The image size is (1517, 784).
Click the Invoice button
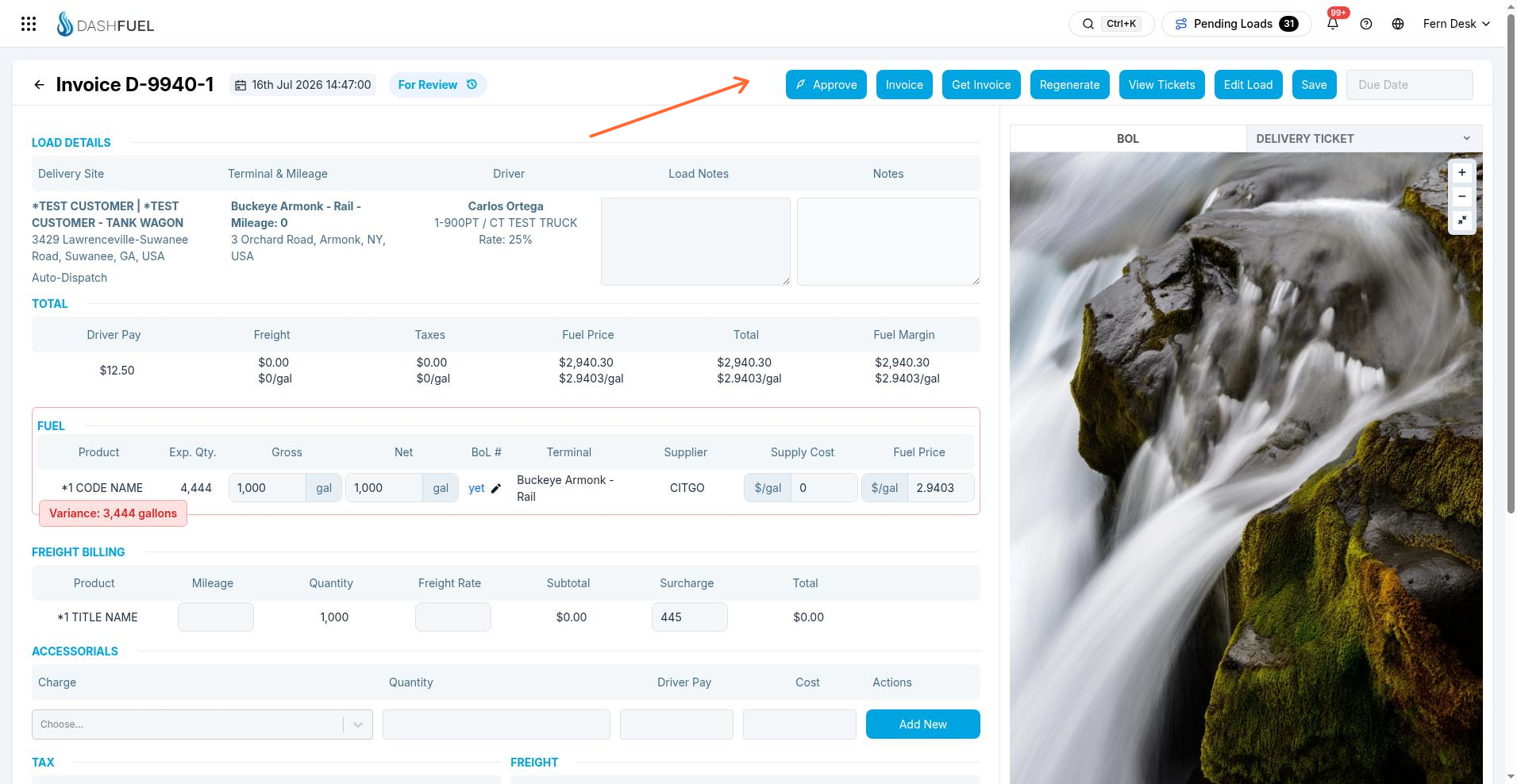[x=904, y=85]
